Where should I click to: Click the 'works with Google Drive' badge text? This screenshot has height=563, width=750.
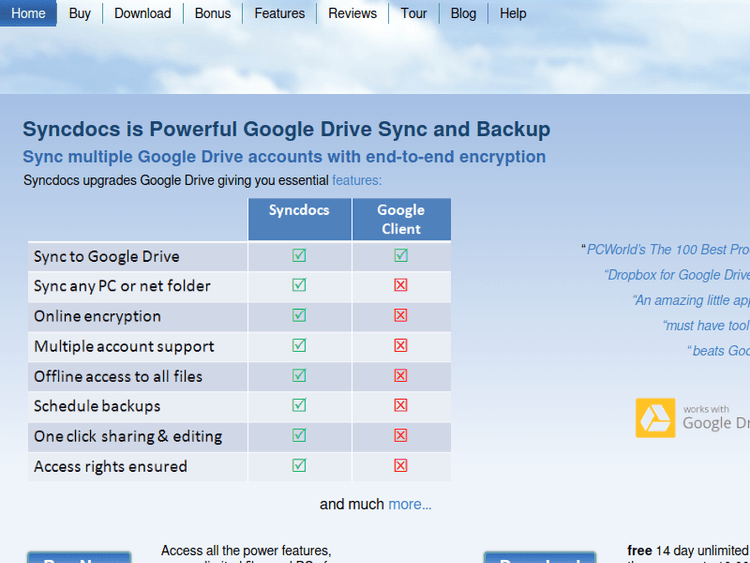coord(716,418)
